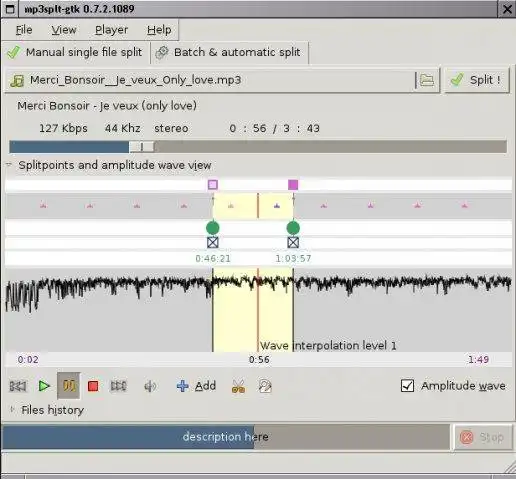This screenshot has height=479, width=516.
Task: Close the mp3splt-gtk window
Action: (507, 9)
